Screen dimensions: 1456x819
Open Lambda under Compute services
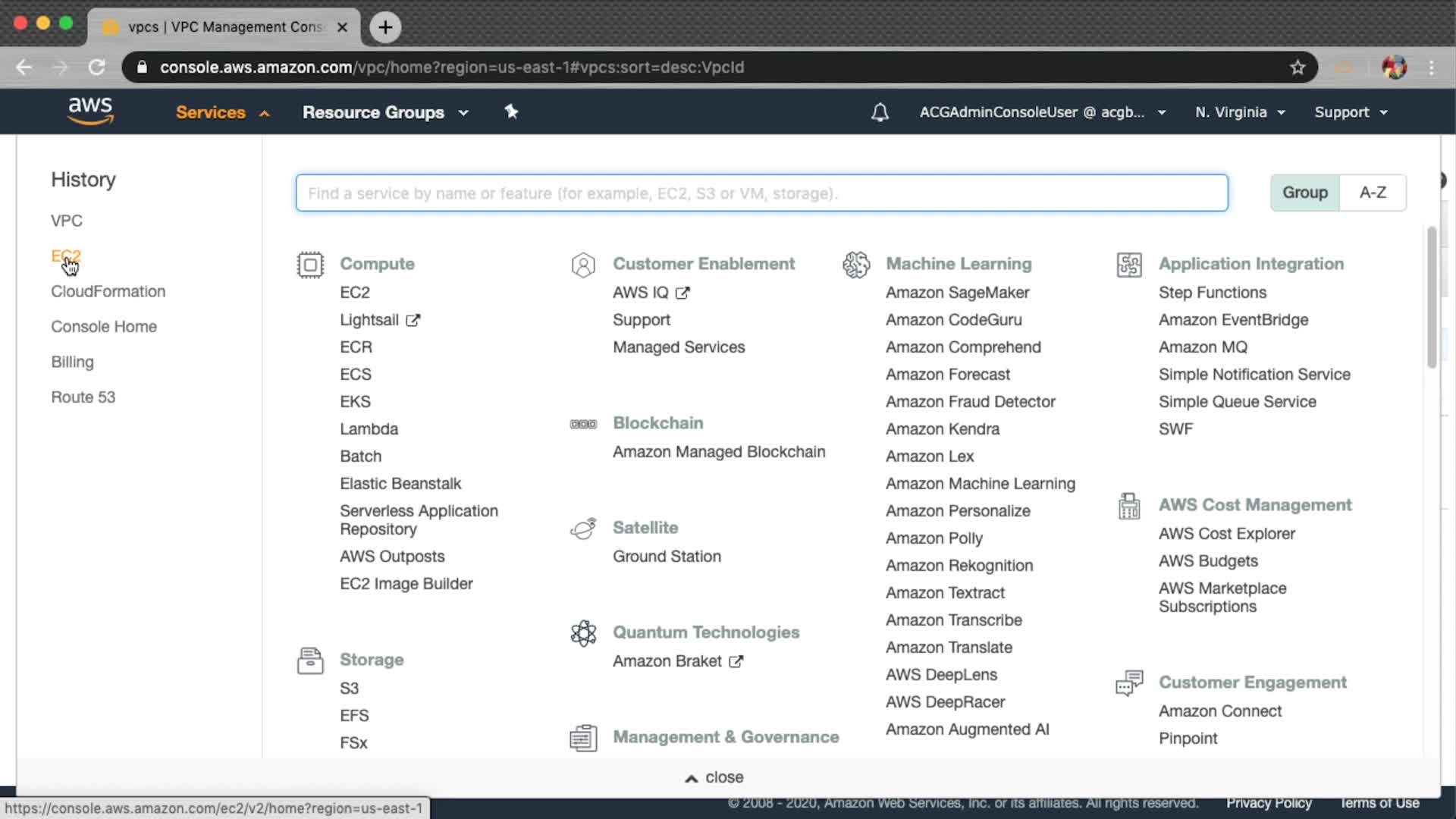[369, 429]
